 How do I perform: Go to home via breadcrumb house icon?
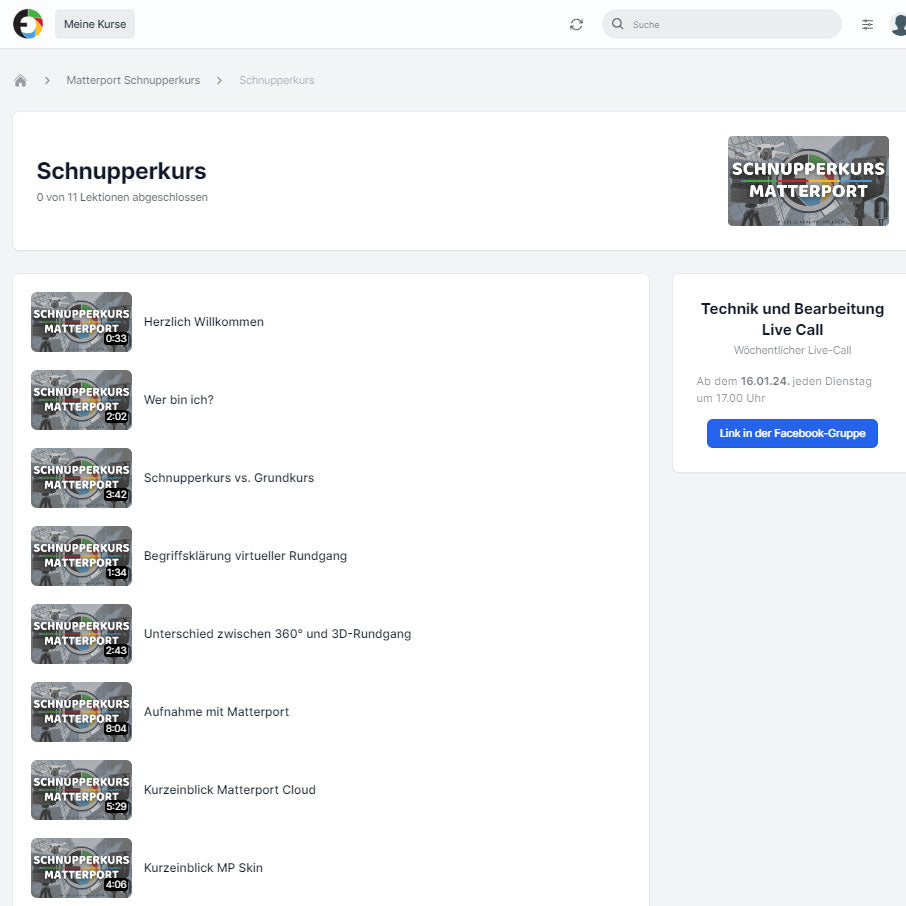[20, 80]
